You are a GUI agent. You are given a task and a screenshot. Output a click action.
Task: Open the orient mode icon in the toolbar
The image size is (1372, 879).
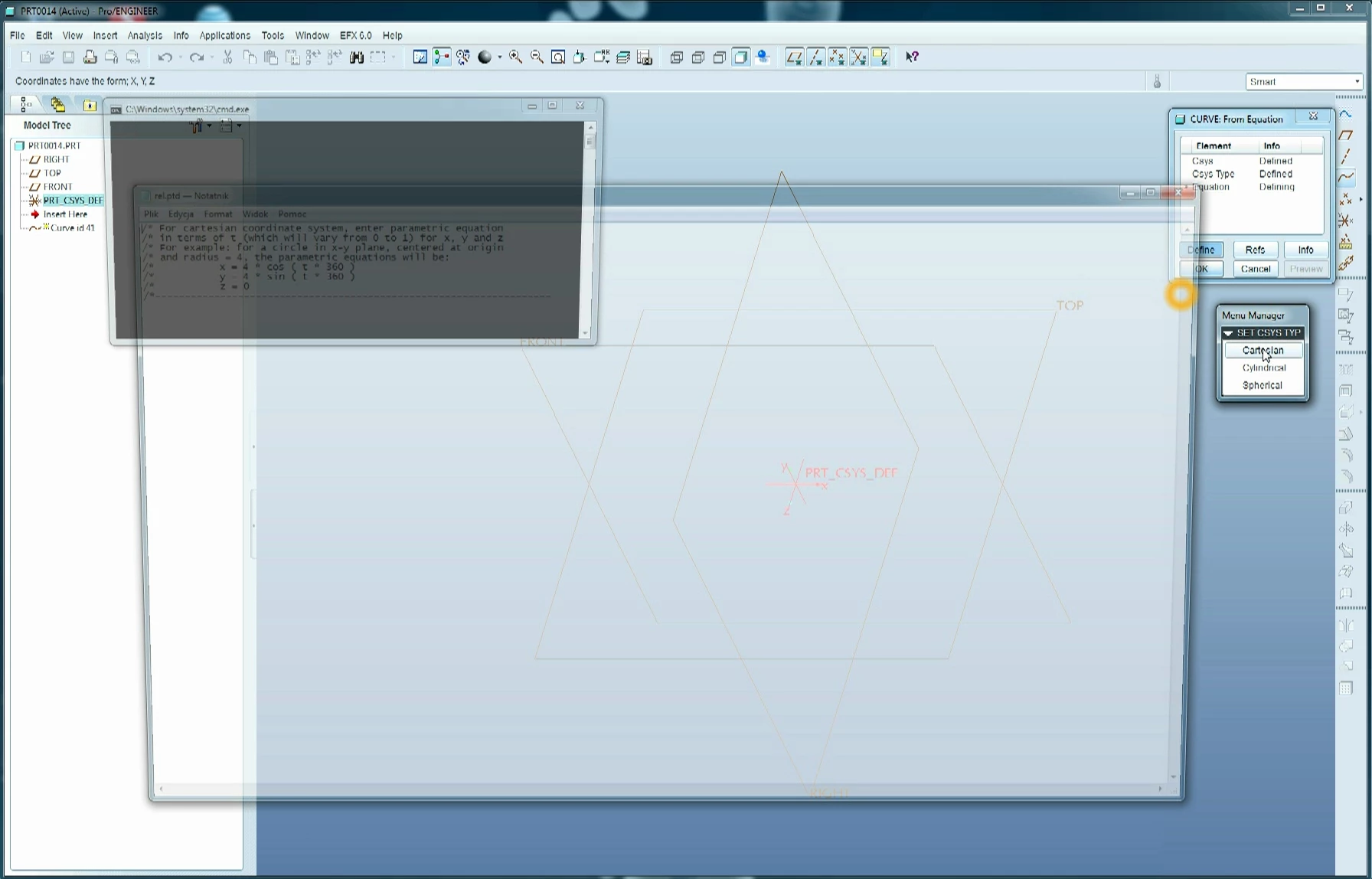463,57
